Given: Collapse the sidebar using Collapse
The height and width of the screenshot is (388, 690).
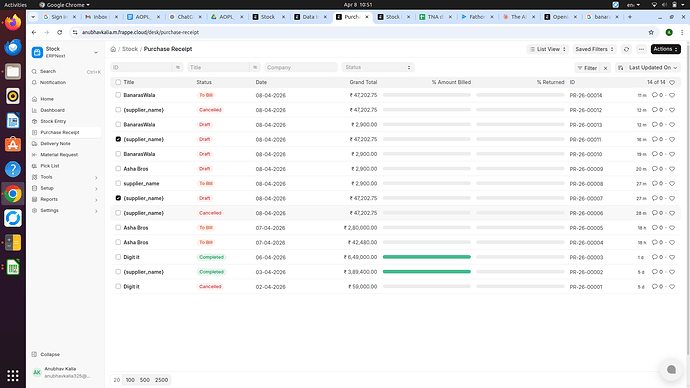Looking at the screenshot, I should click(46, 354).
